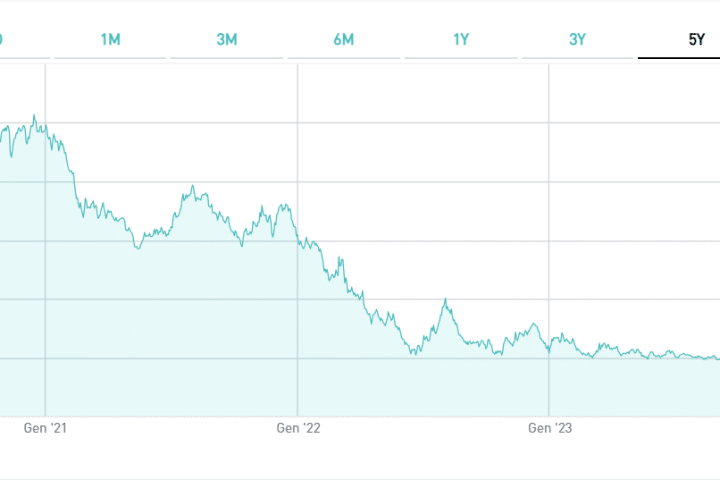Switch to the 3M range tab
The height and width of the screenshot is (480, 720).
coord(227,39)
